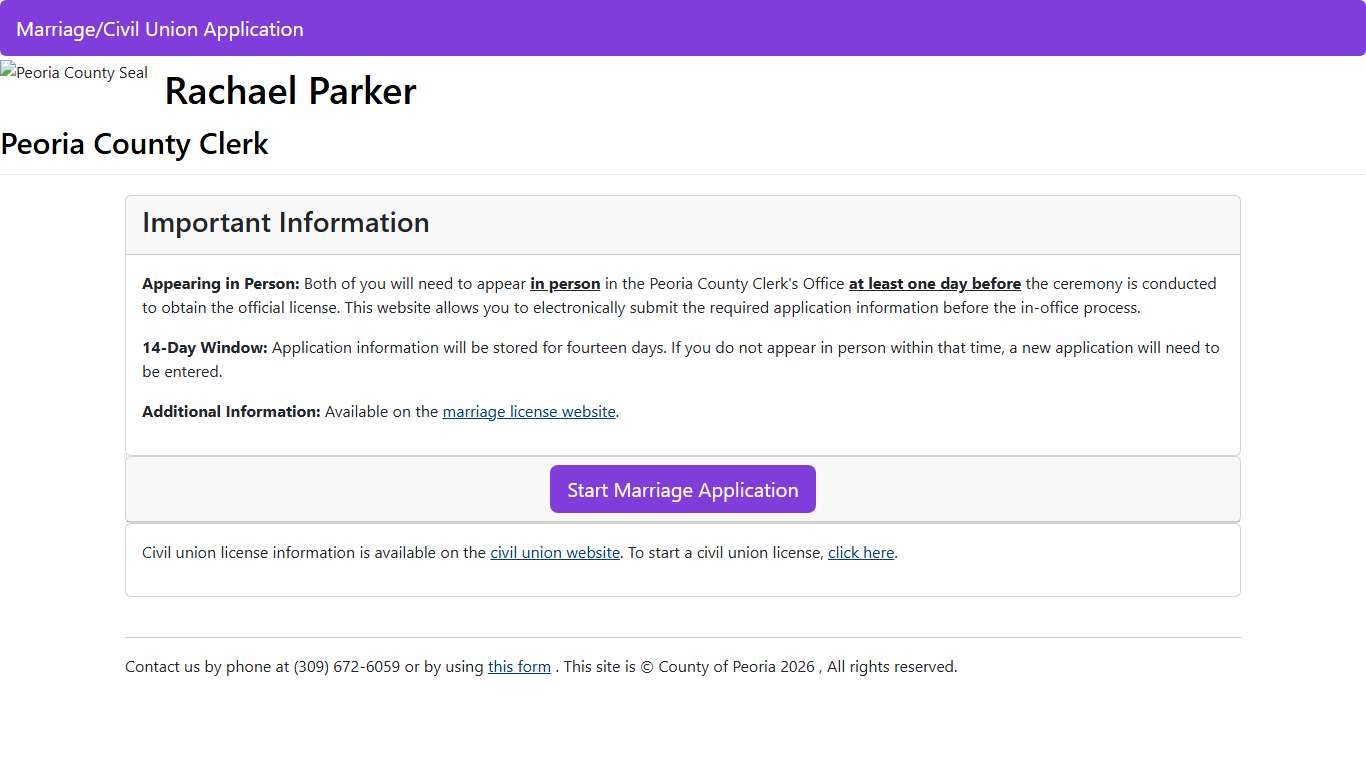Click the "stored for fourteen days" sentence

[560, 348]
